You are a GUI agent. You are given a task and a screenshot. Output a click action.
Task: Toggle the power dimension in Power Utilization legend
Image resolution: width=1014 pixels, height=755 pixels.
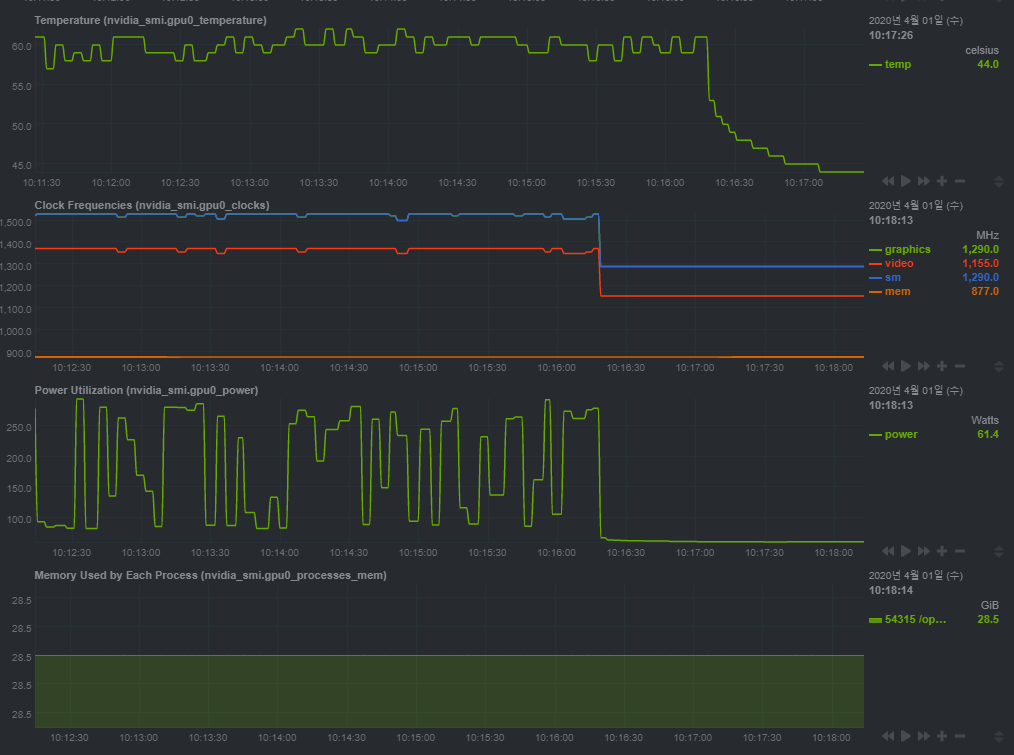coord(901,435)
